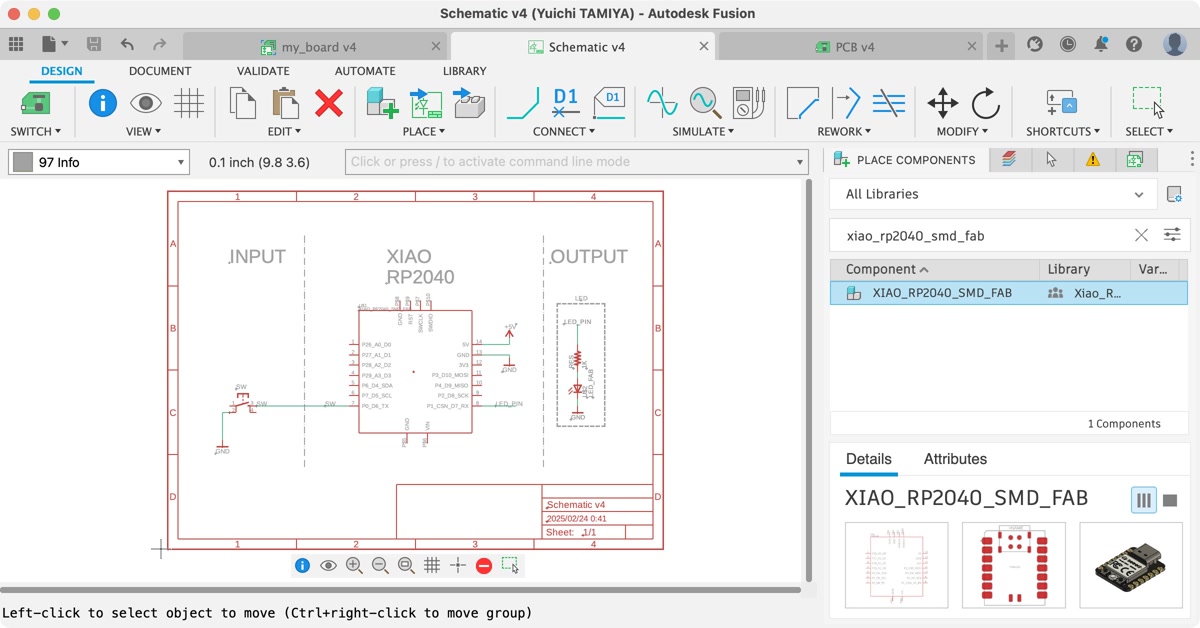This screenshot has height=628, width=1200.
Task: Select the Move four-arrow tool
Action: [x=943, y=103]
